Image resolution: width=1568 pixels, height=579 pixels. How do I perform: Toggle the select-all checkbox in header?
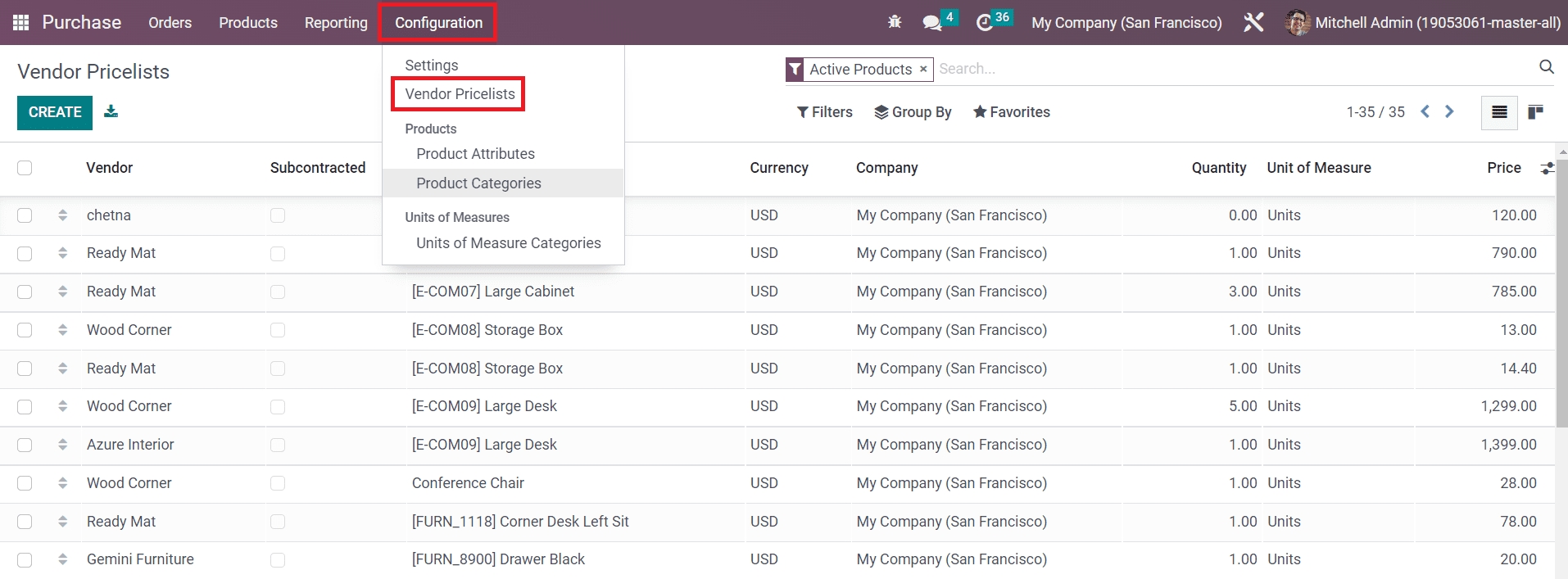pos(25,168)
